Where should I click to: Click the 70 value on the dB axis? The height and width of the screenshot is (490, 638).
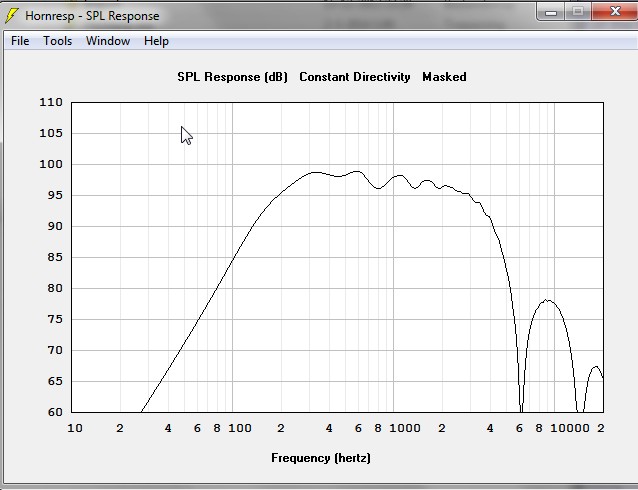(x=55, y=350)
